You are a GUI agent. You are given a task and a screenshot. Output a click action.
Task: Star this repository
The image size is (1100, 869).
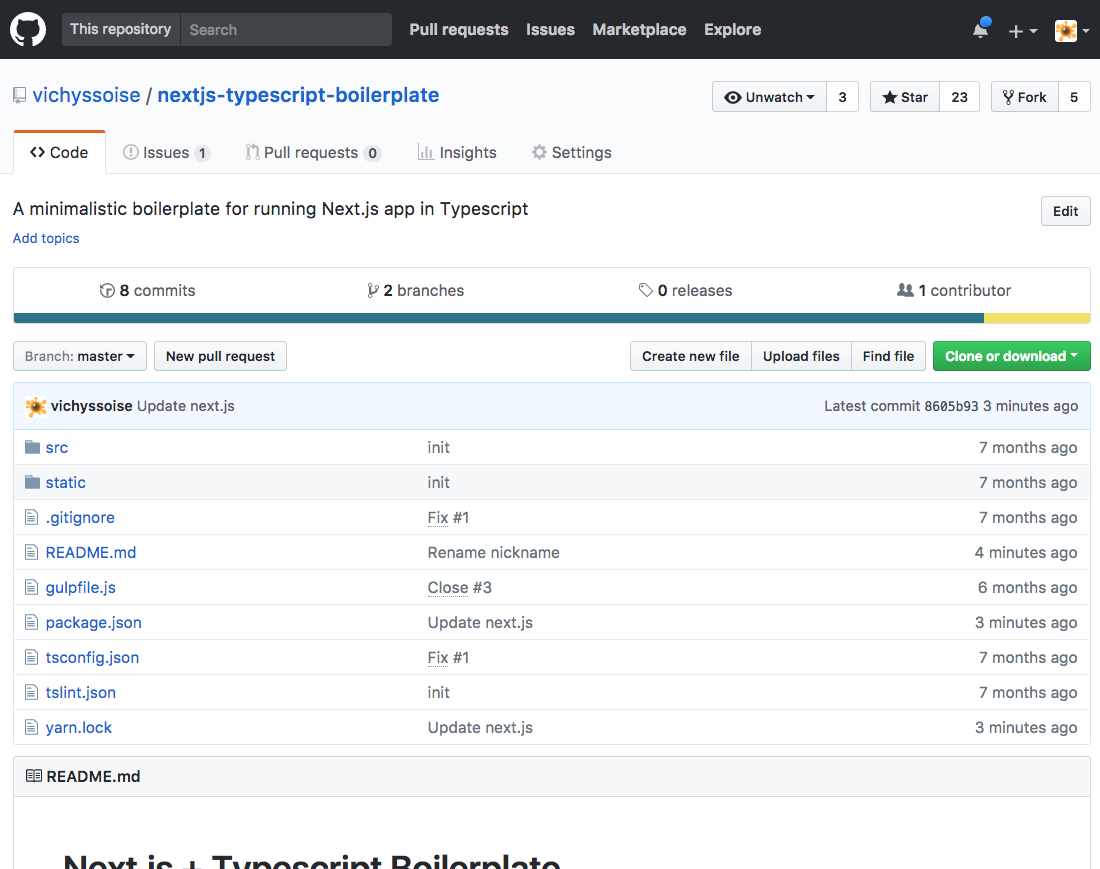click(x=904, y=97)
